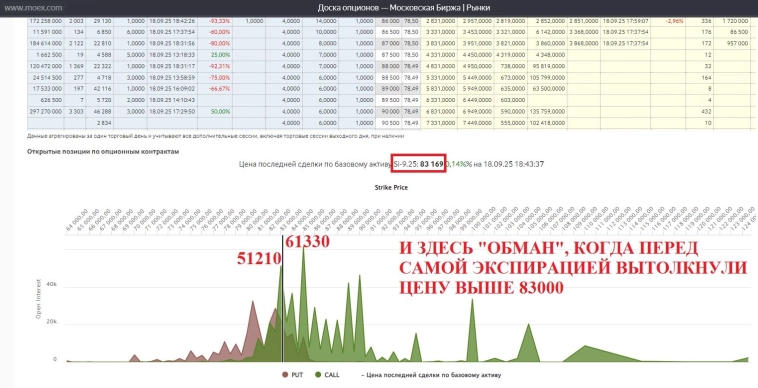Click the 11 591 000 volume cell

(x=46, y=32)
